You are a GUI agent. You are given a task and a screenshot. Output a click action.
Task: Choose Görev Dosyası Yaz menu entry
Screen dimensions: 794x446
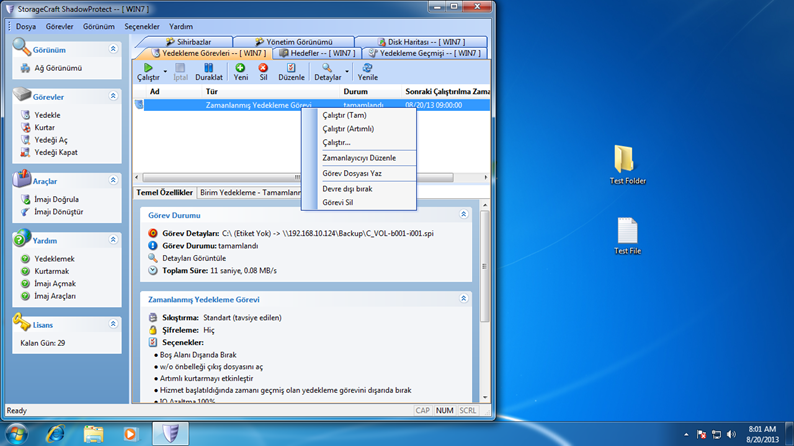[352, 173]
